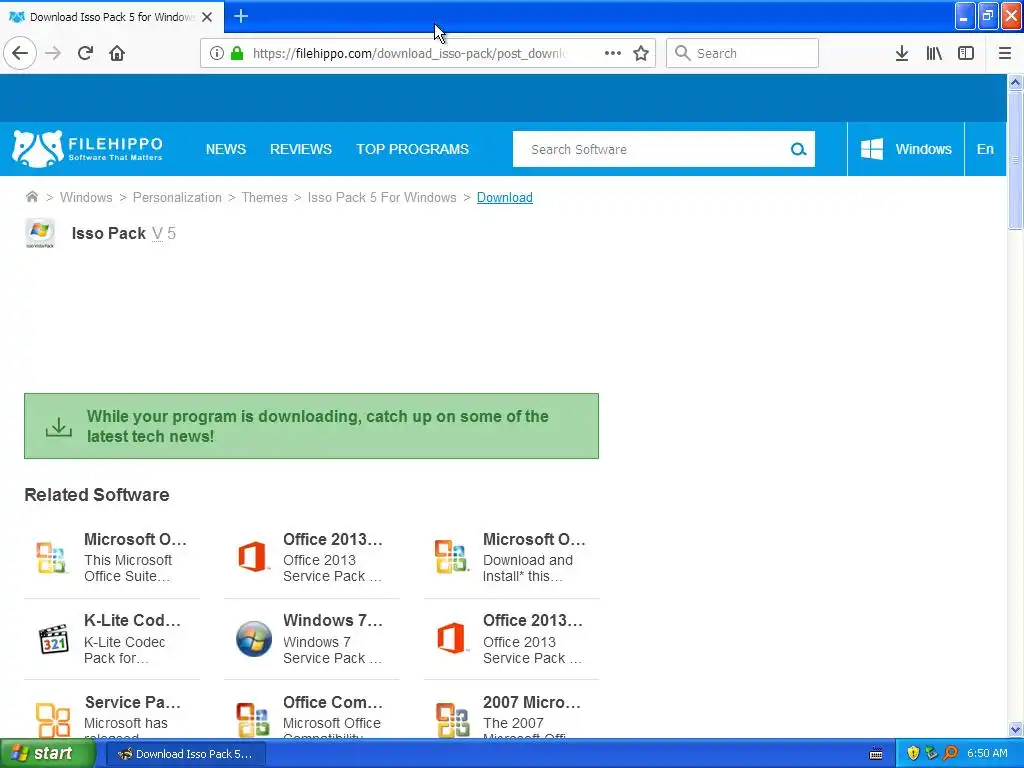Click the scrollbar up arrow
The width and height of the screenshot is (1024, 768).
coord(1015,82)
